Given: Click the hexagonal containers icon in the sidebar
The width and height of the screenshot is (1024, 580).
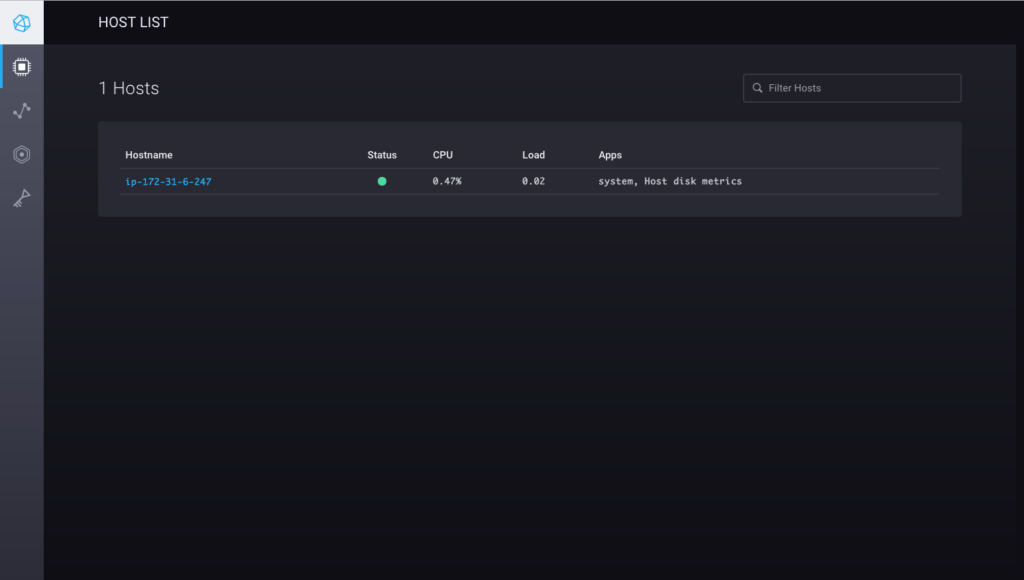Looking at the screenshot, I should (x=21, y=154).
